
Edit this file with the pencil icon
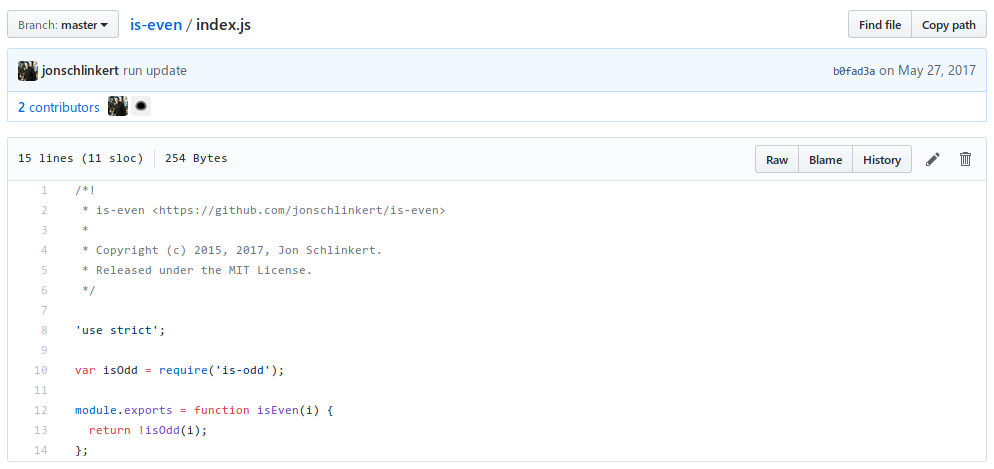pyautogui.click(x=933, y=159)
